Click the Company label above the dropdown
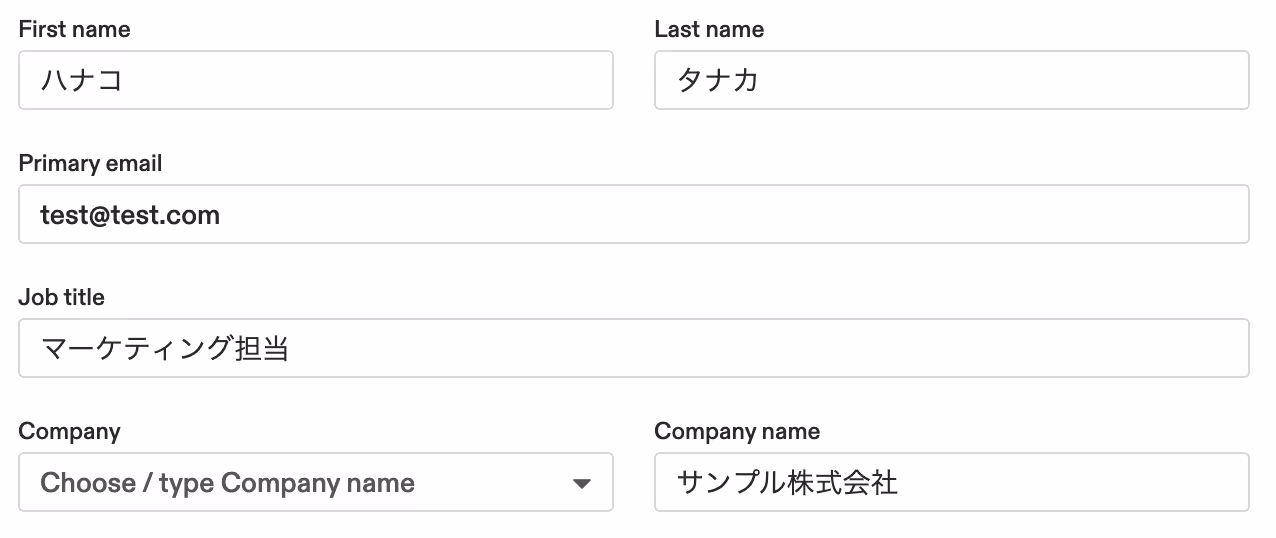The height and width of the screenshot is (538, 1276). click(69, 431)
